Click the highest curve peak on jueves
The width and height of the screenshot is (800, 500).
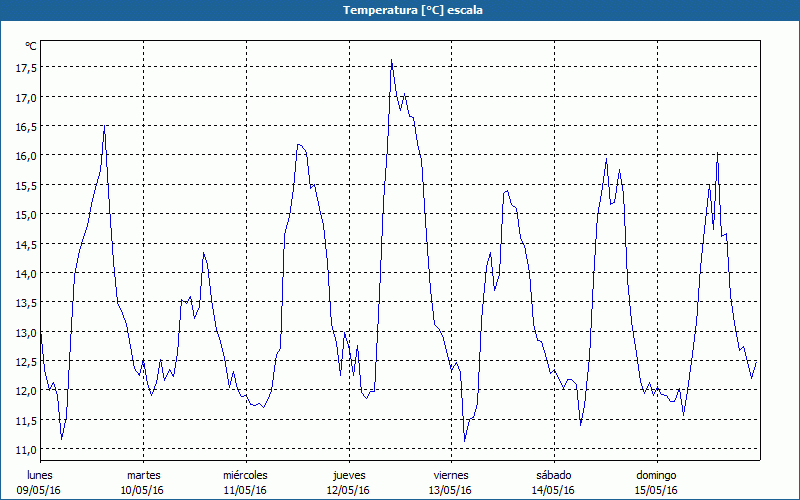pyautogui.click(x=391, y=60)
